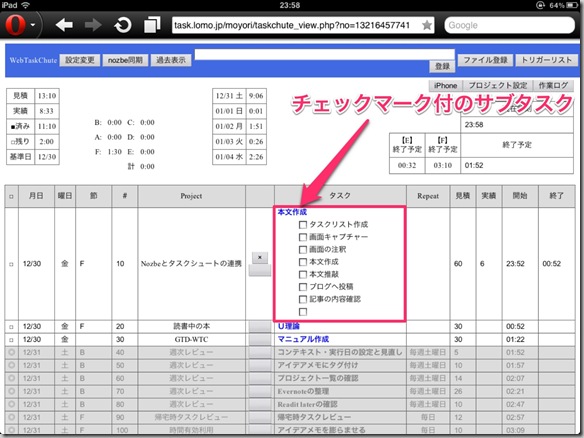584x438 pixels.
Task: Select the row checkbox for task #30
Action: (11, 340)
